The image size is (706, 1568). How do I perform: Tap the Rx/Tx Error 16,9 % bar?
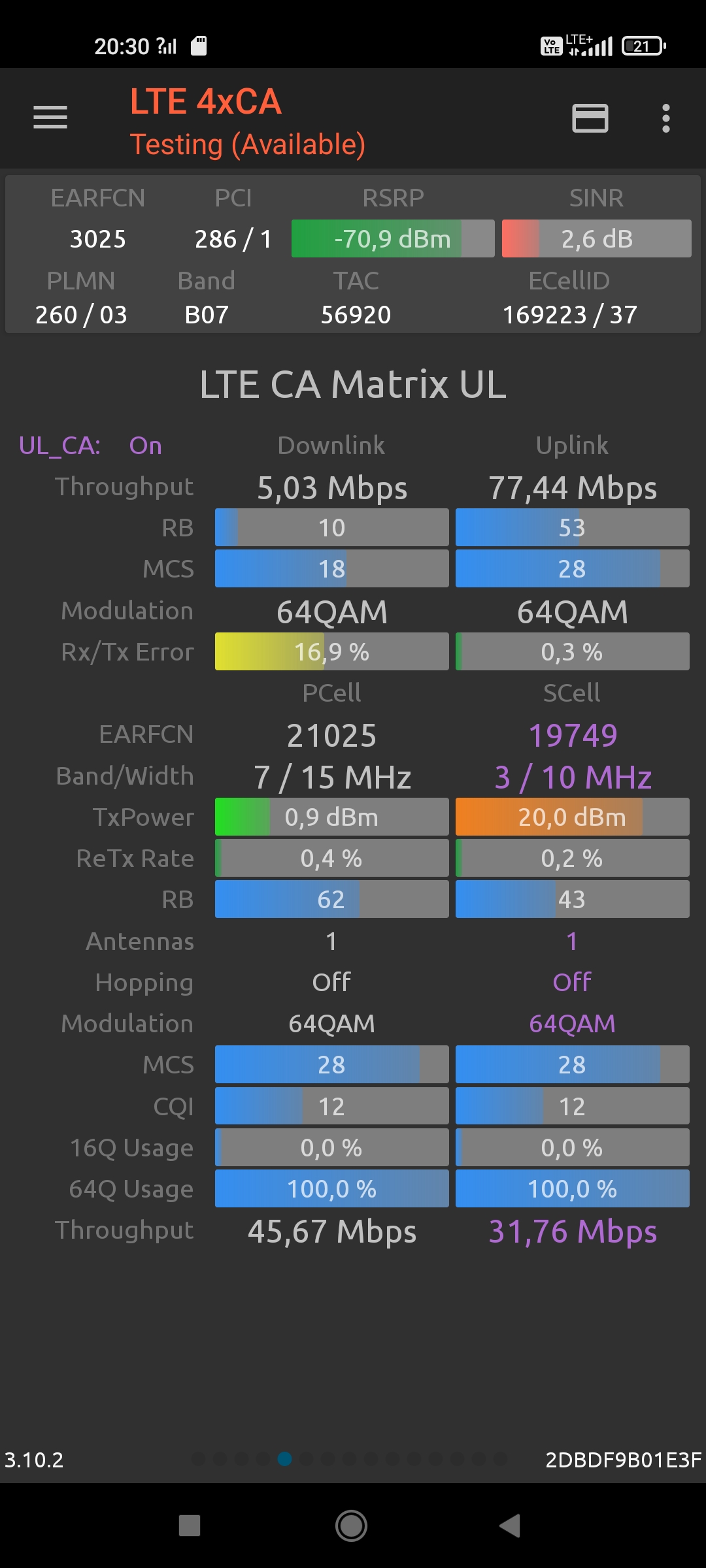(x=331, y=652)
